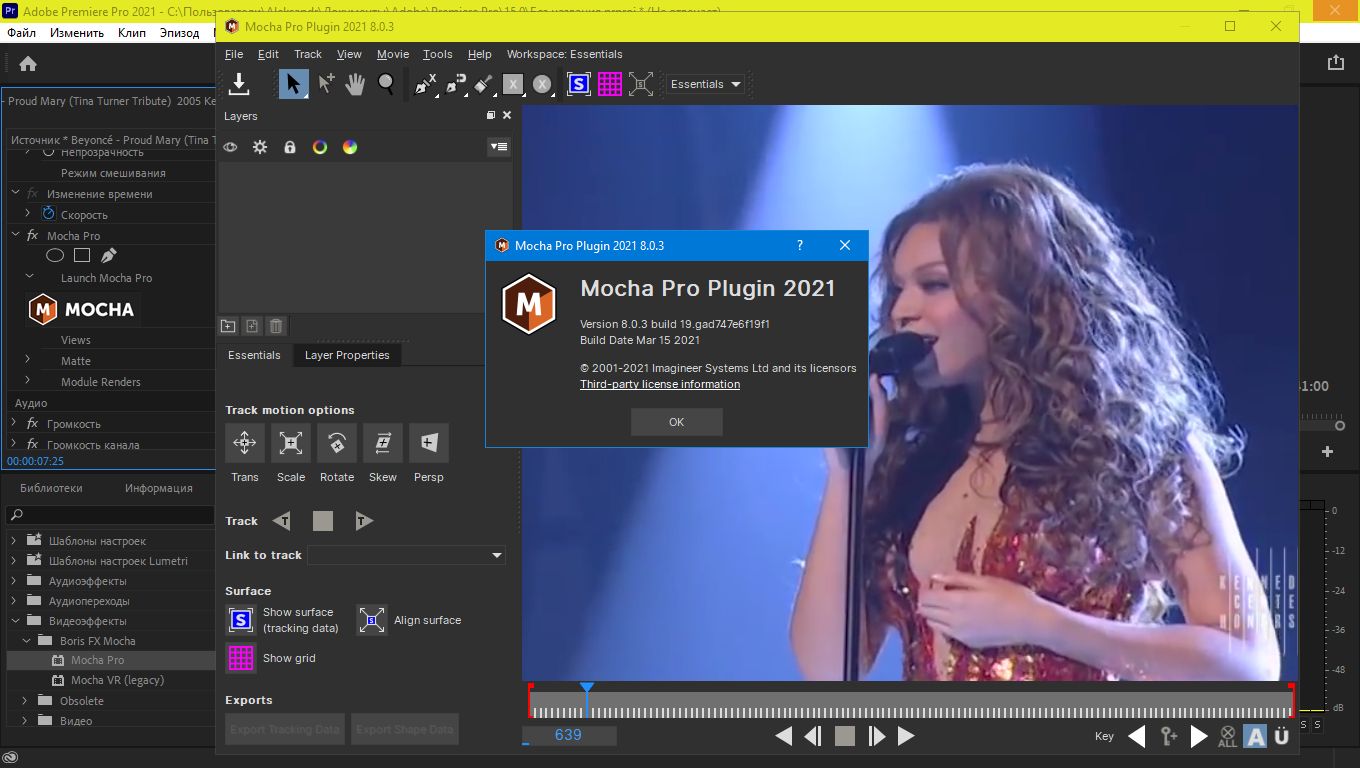
Task: Toggle Show Planar Surface toolbar icon
Action: tap(579, 84)
